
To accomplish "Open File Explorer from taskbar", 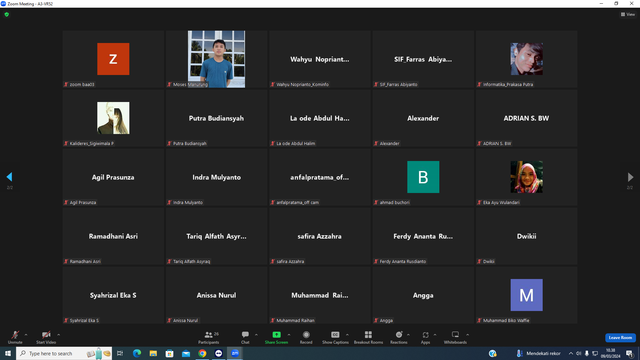I will 153,353.
